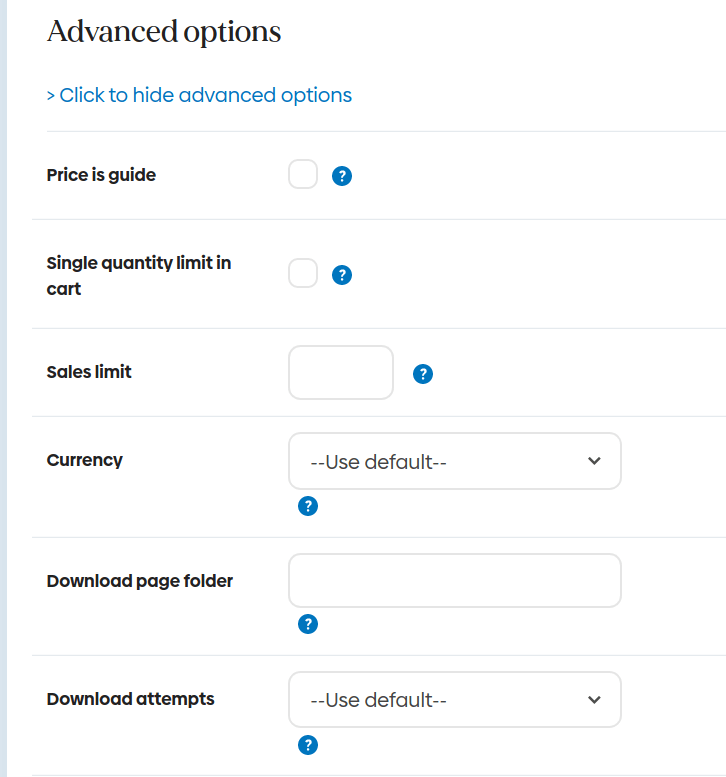This screenshot has height=777, width=726.
Task: Show help for the Currency setting
Action: click(x=308, y=506)
